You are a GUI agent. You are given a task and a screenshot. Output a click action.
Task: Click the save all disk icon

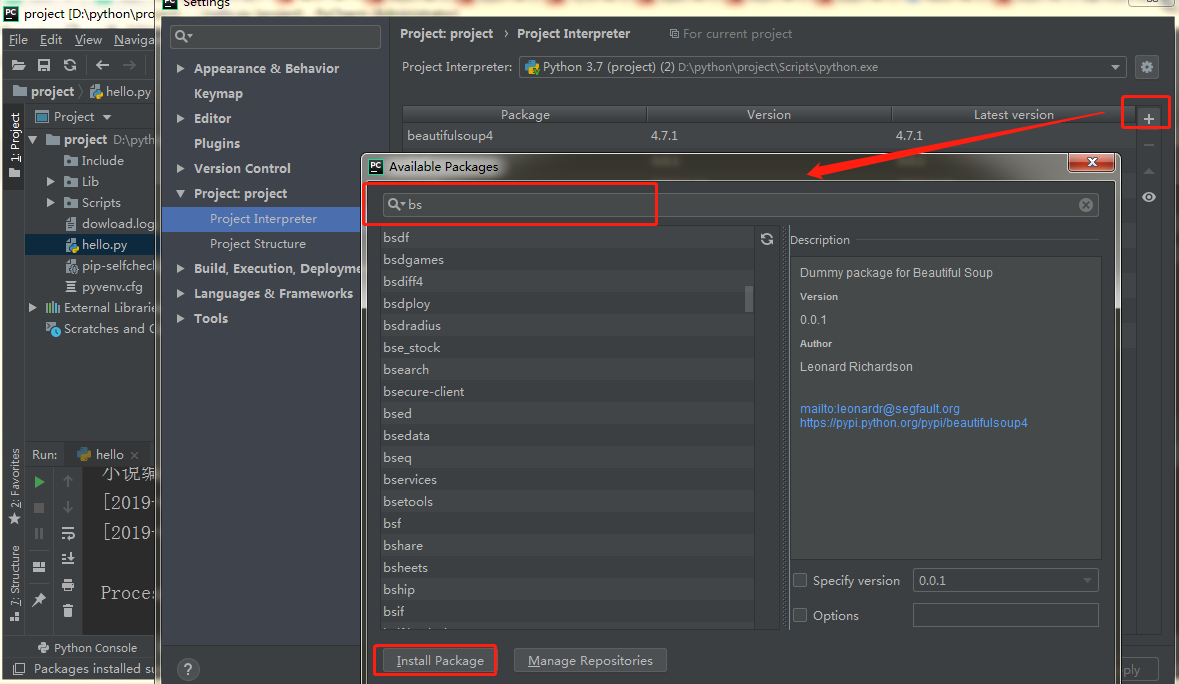(x=44, y=65)
